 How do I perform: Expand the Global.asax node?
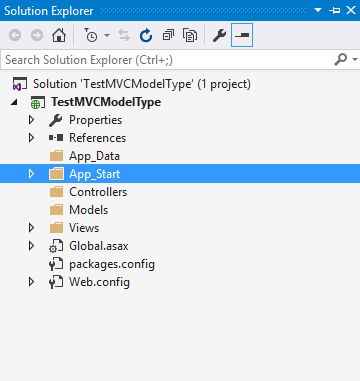pyautogui.click(x=31, y=246)
